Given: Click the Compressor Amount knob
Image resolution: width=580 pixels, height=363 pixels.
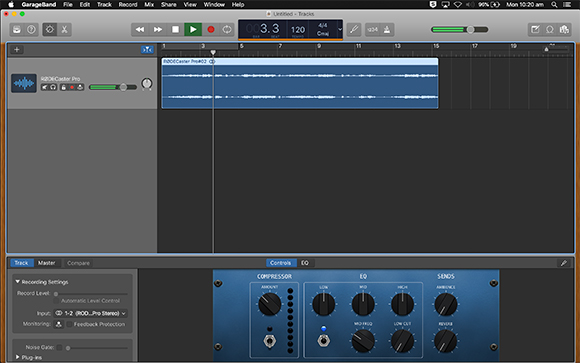Looking at the screenshot, I should (x=270, y=304).
